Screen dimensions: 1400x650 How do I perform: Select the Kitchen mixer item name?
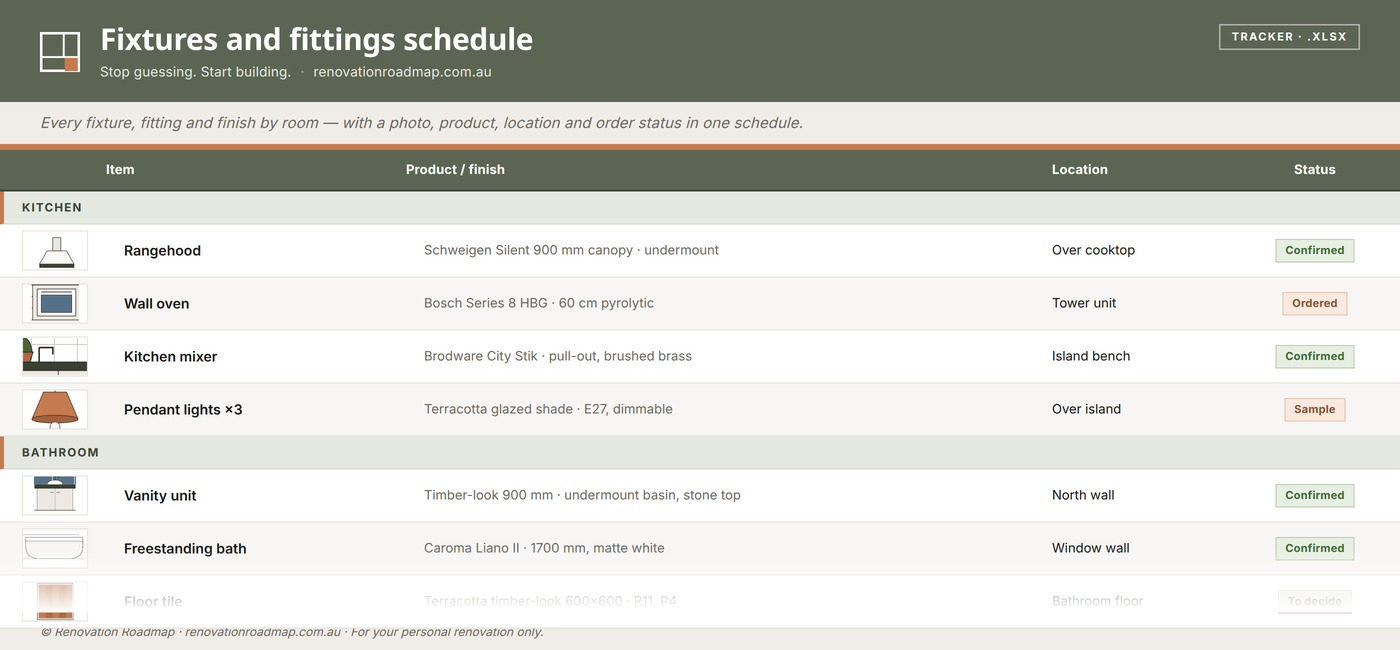click(x=170, y=357)
